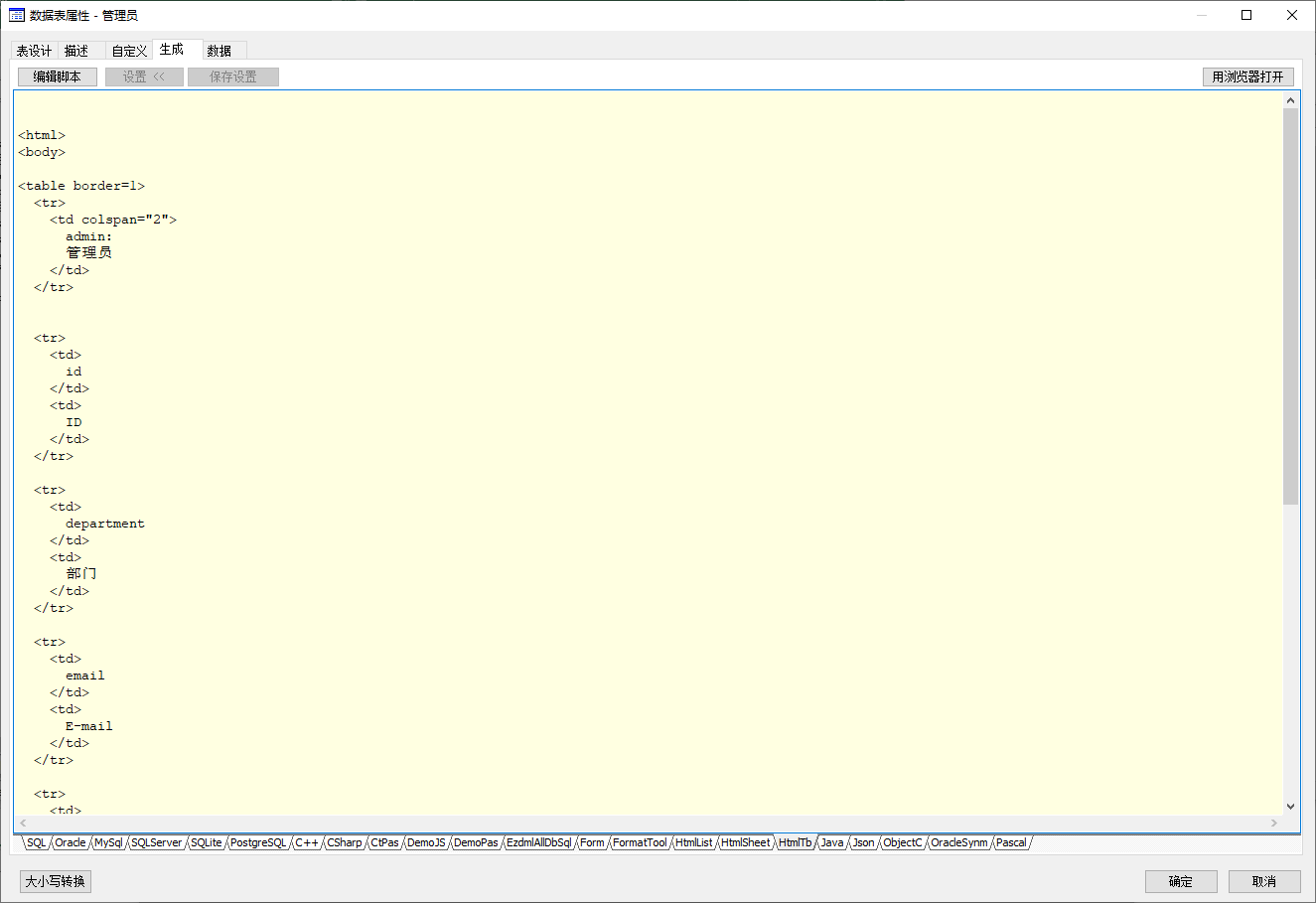Select the PostgreSQL generator tab

[258, 842]
